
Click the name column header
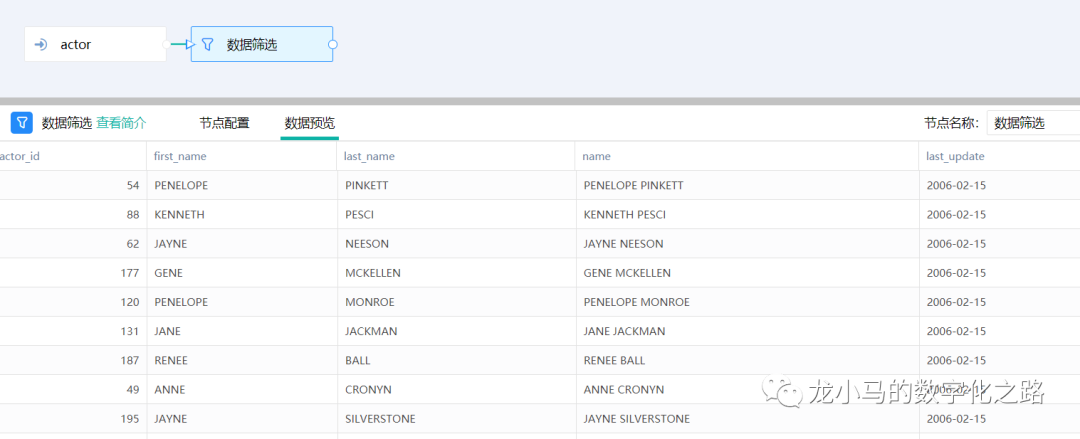pos(596,156)
